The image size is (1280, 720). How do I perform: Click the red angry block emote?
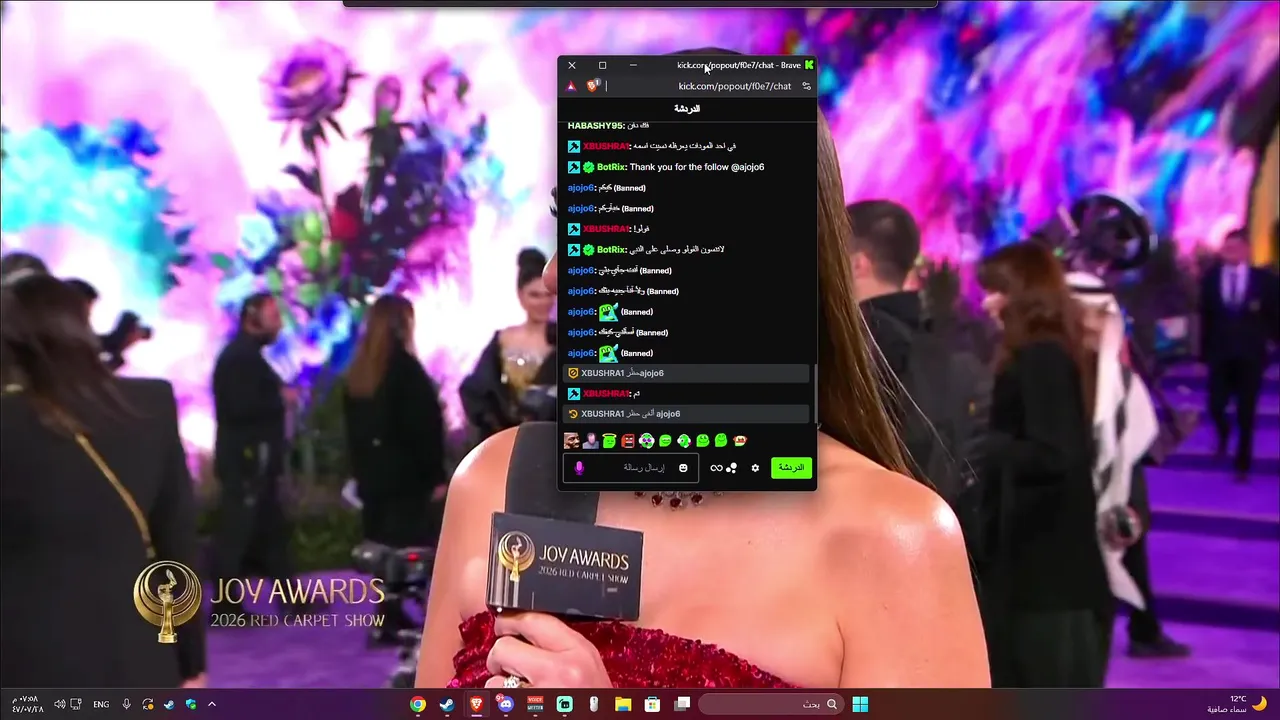[x=628, y=441]
